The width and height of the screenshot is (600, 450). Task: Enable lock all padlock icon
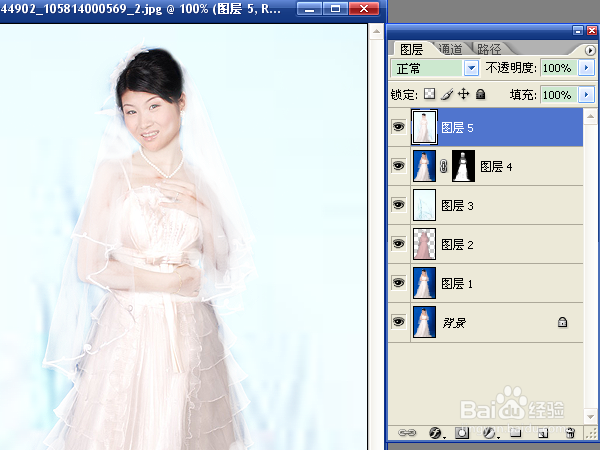point(481,94)
